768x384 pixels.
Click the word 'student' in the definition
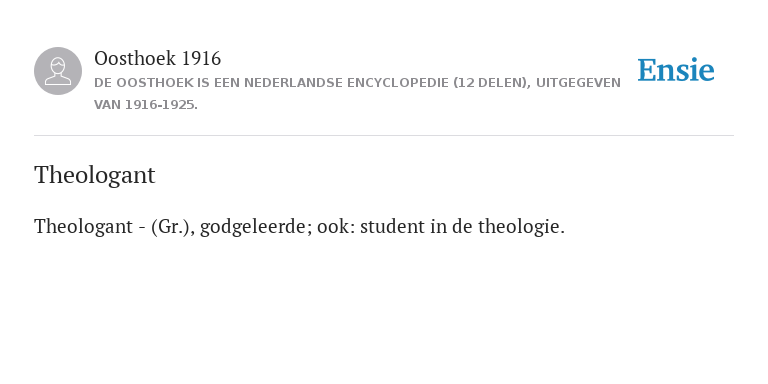pyautogui.click(x=393, y=227)
